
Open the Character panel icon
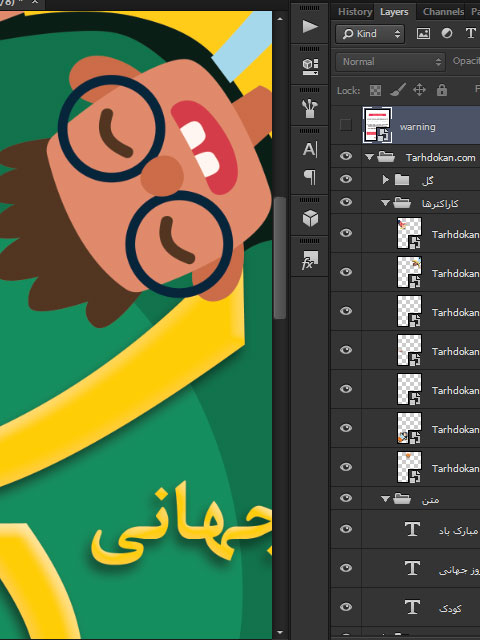[x=310, y=149]
